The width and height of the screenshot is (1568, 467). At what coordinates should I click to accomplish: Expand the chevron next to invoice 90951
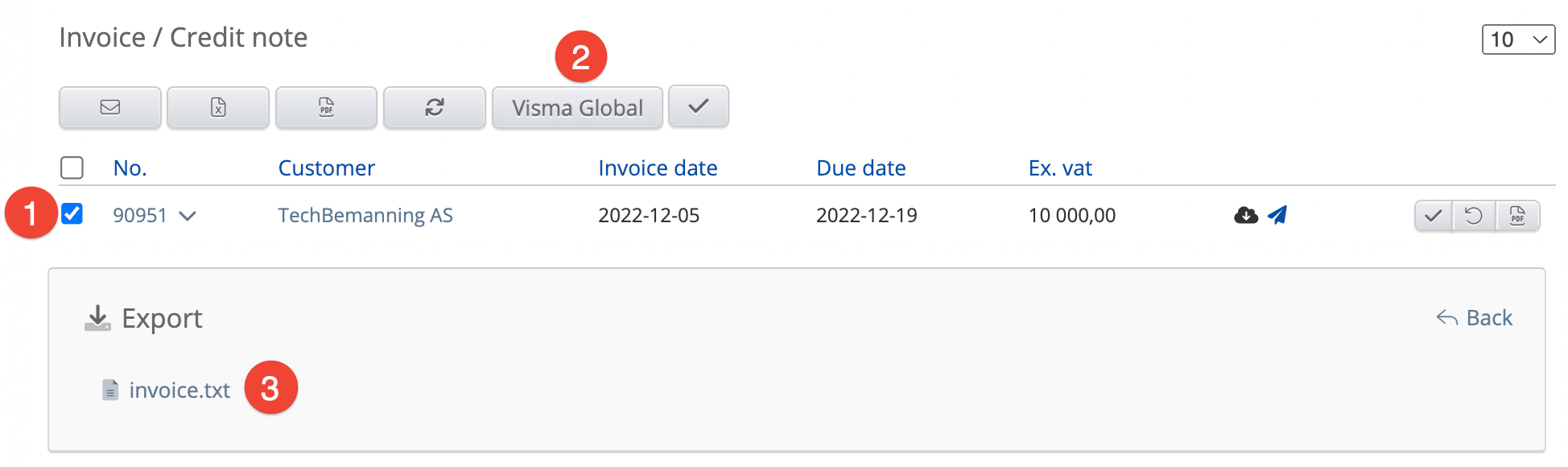pos(188,216)
